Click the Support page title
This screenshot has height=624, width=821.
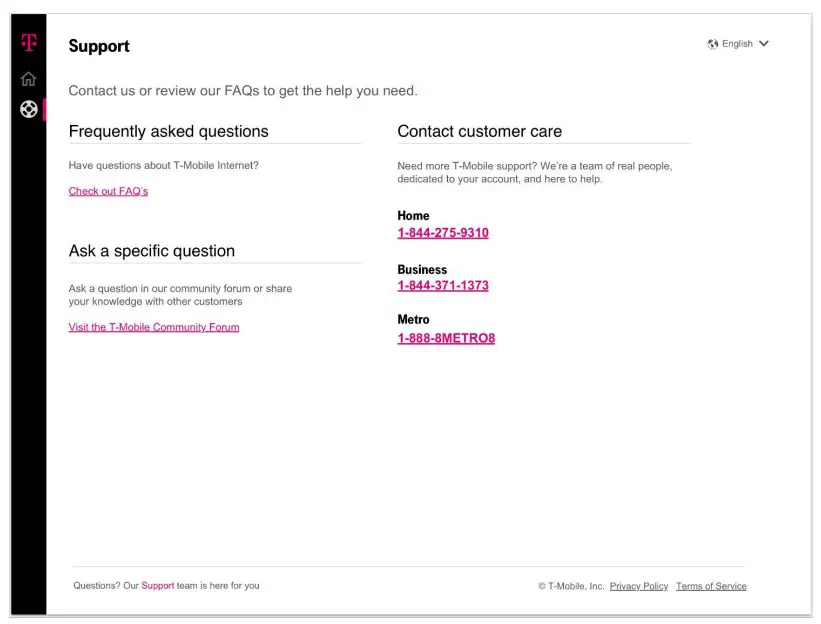tap(99, 46)
